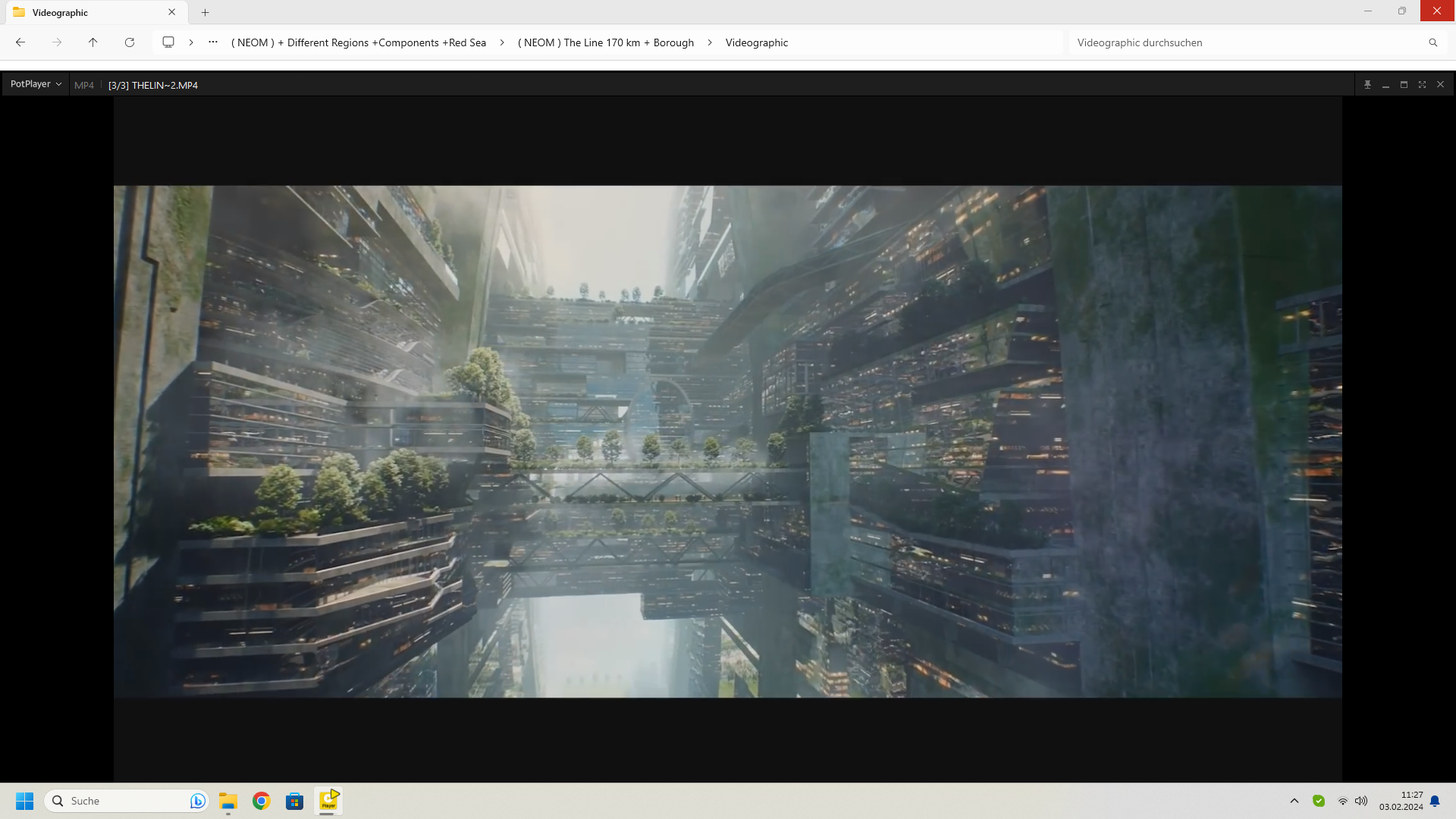Switch PotPlayer to fullscreen mode
The image size is (1456, 819).
(x=1422, y=85)
